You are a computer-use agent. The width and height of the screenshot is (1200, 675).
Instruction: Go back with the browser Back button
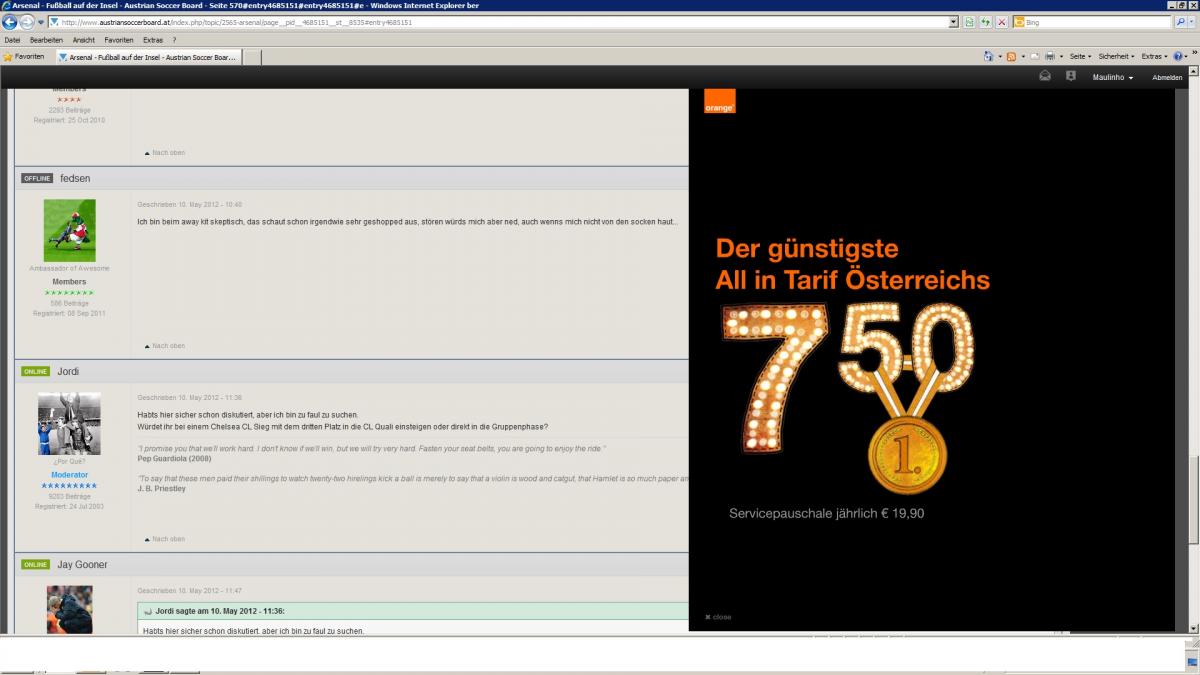11,22
